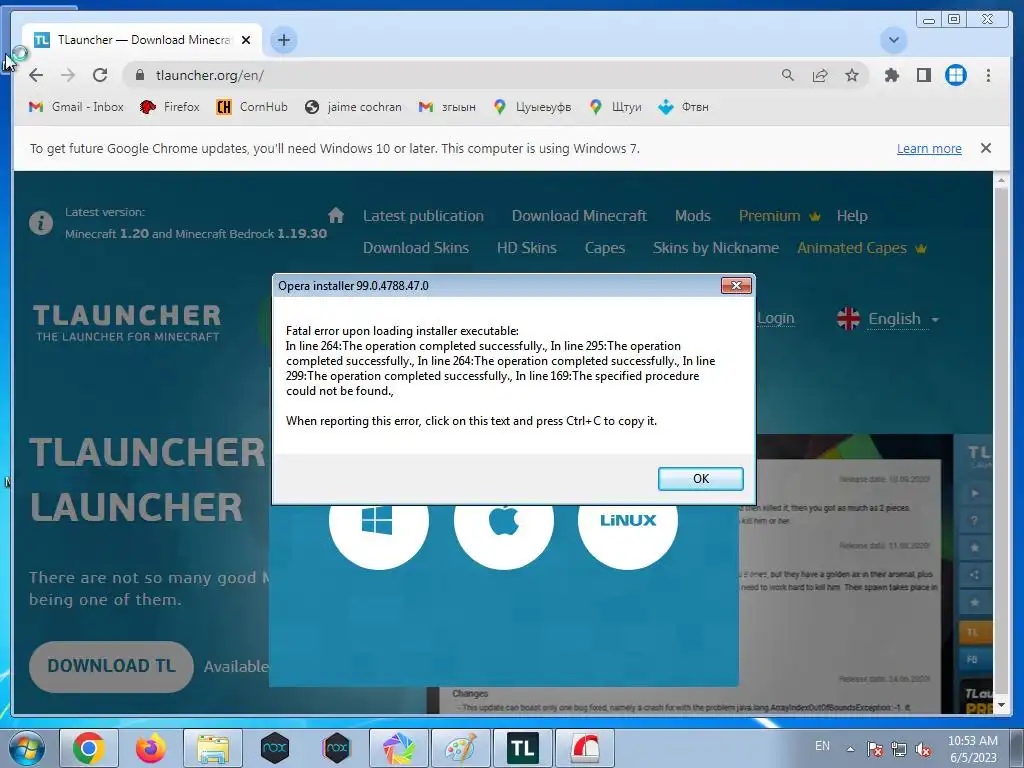Click the browser forward arrow
1024x768 pixels.
click(x=68, y=75)
